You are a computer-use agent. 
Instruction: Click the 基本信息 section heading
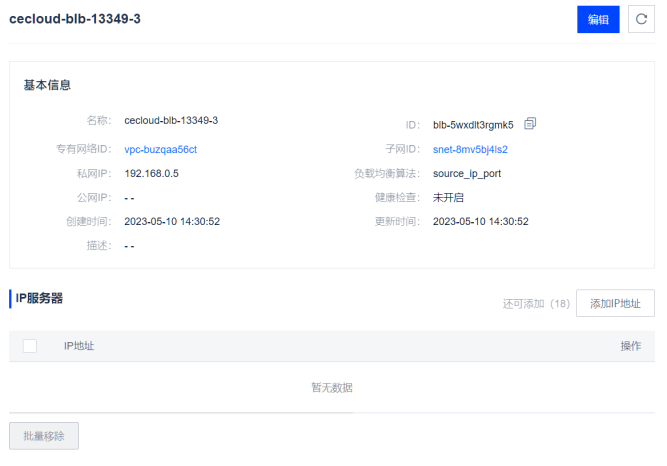pyautogui.click(x=47, y=85)
